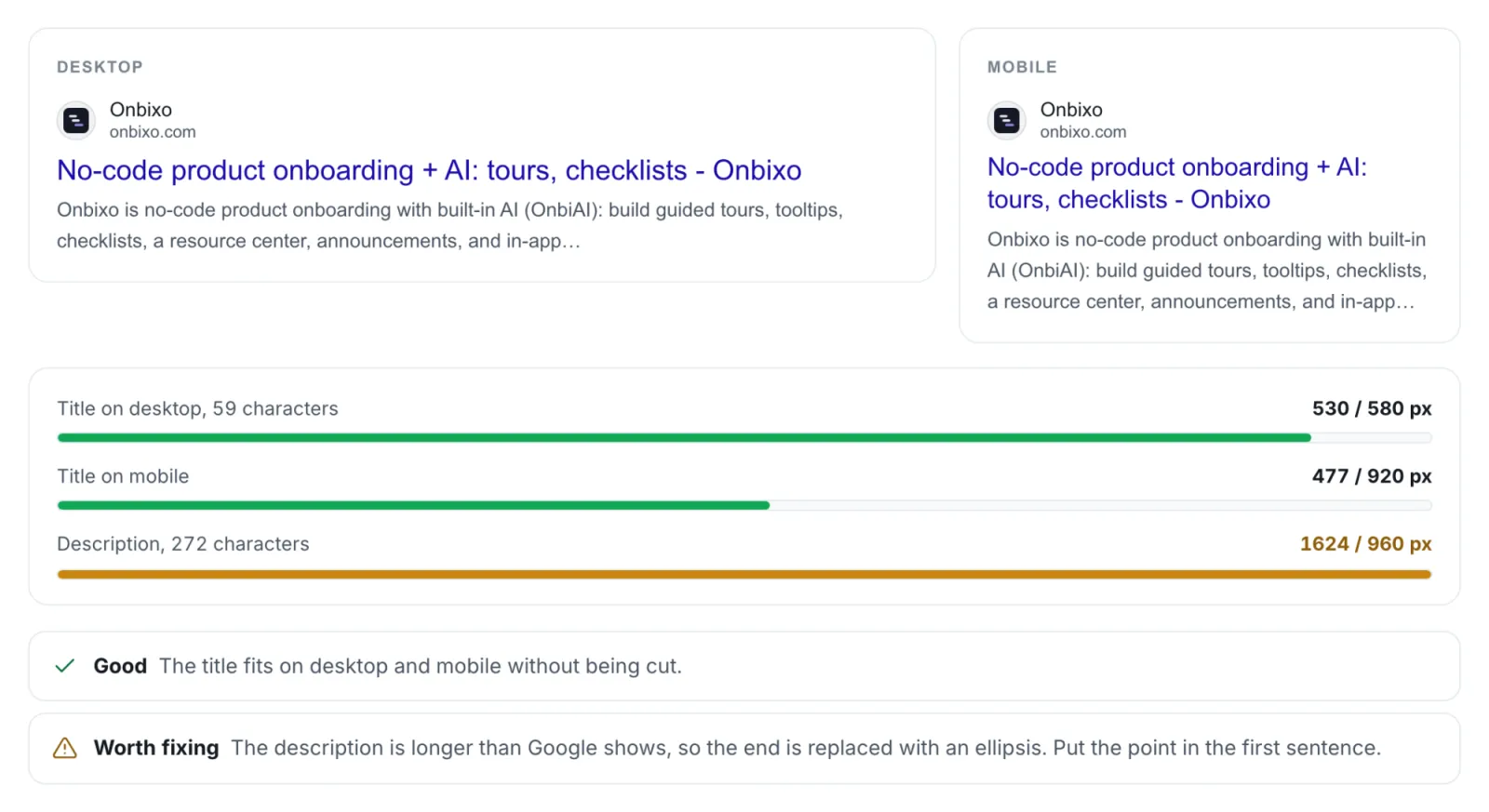
Task: Click the Onbixo favicon in desktop preview
Action: coord(76,120)
